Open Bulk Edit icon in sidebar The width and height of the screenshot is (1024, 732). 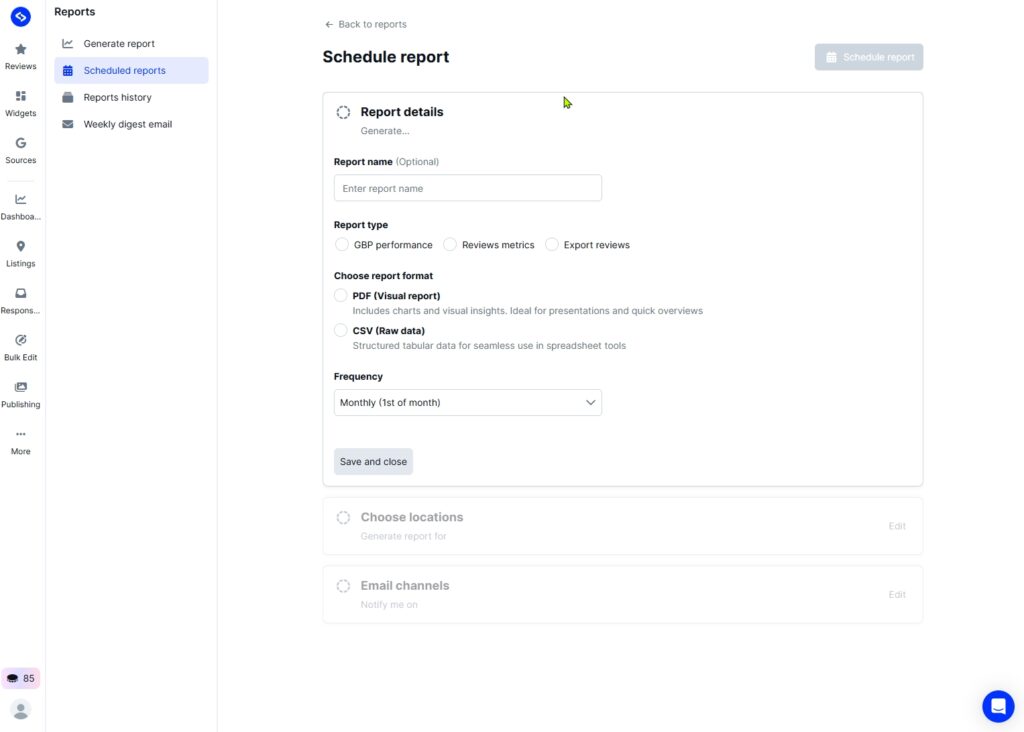coord(20,340)
